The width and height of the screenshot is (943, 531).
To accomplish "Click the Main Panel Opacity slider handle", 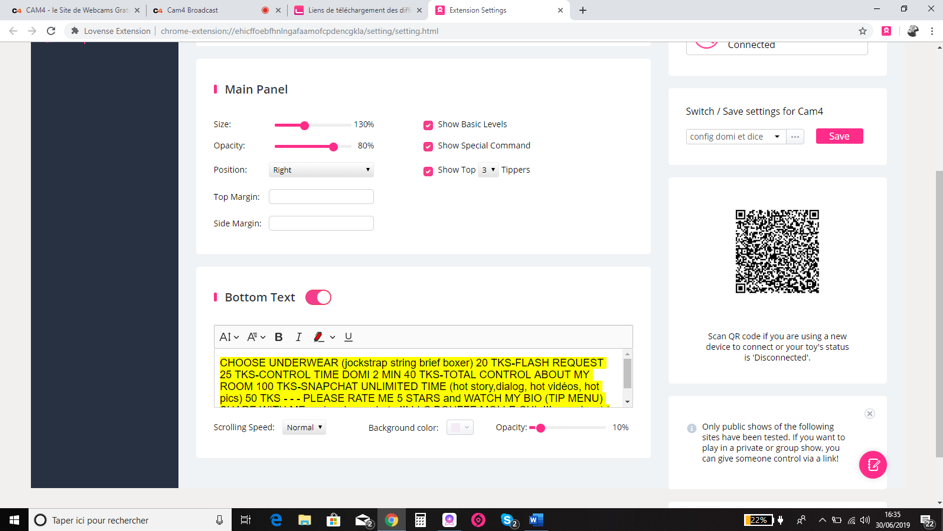I will 333,146.
